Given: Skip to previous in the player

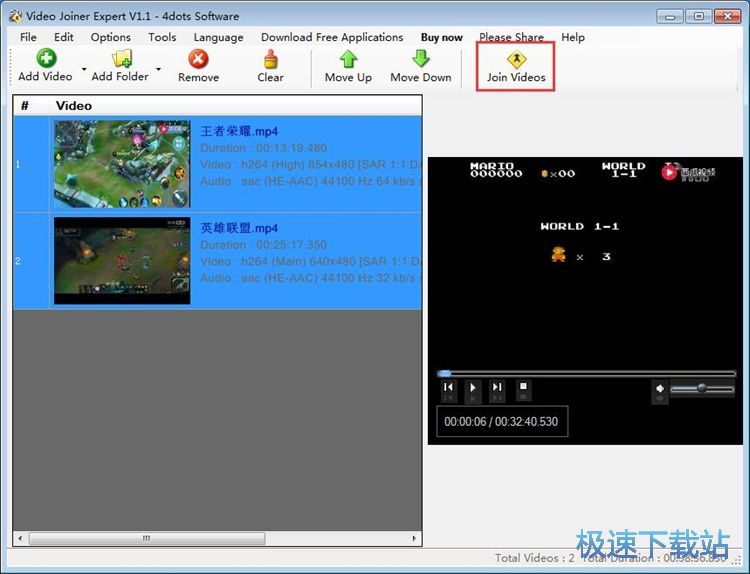Looking at the screenshot, I should pyautogui.click(x=448, y=388).
